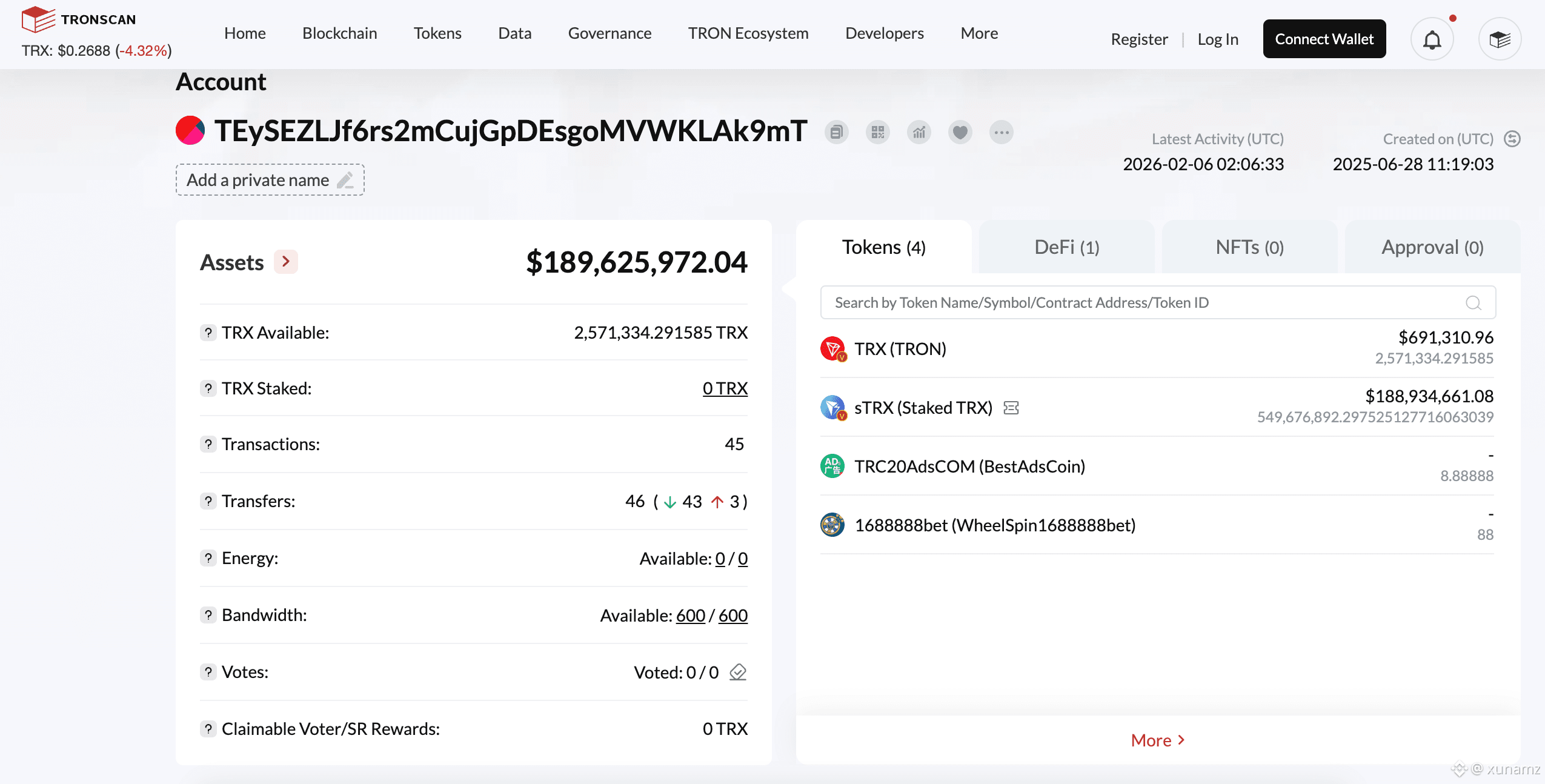Show the address QR code
The image size is (1545, 784).
pos(877,132)
